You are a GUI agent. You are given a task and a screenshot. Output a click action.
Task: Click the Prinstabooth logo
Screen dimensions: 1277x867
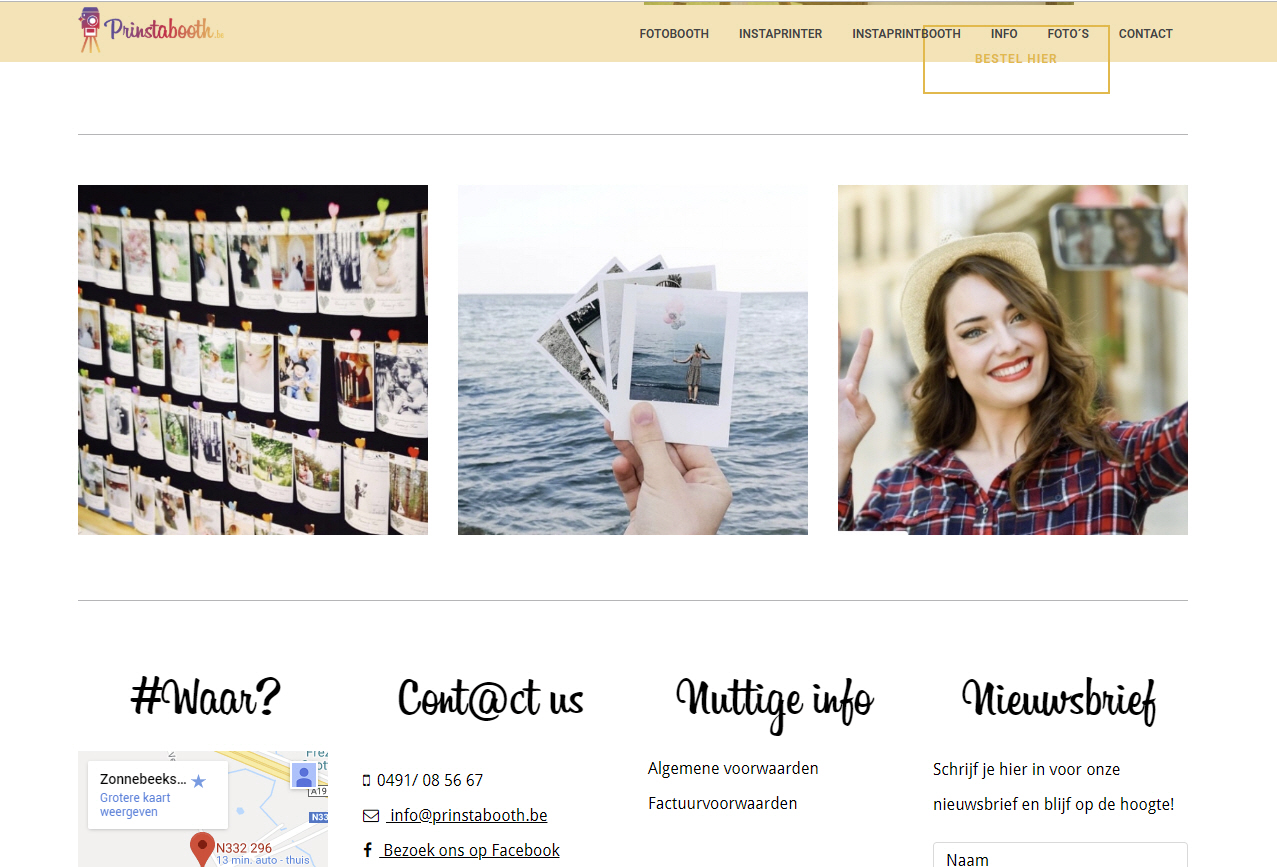[152, 30]
